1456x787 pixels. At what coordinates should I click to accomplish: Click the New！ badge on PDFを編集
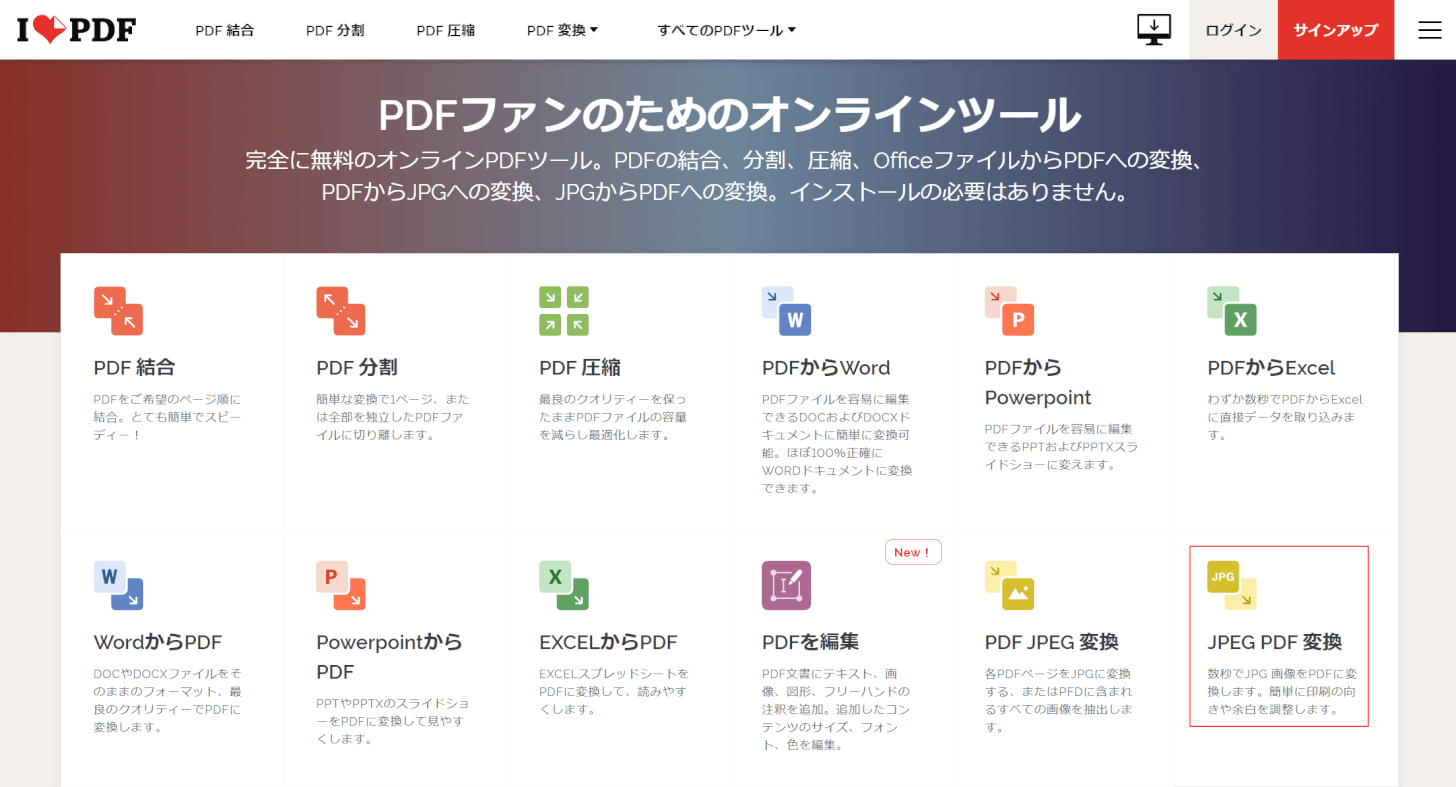[913, 552]
